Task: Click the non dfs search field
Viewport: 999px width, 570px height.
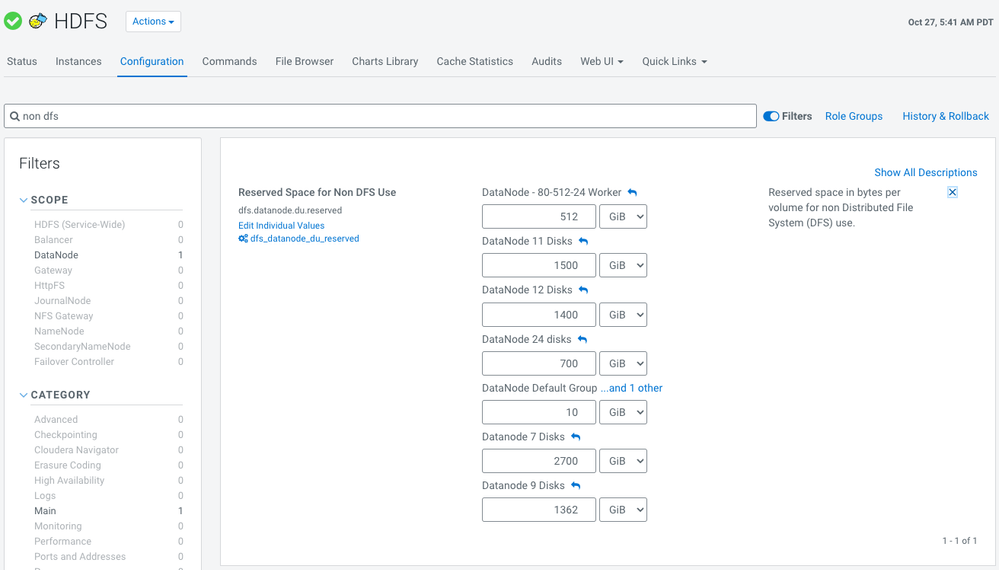Action: 380,116
